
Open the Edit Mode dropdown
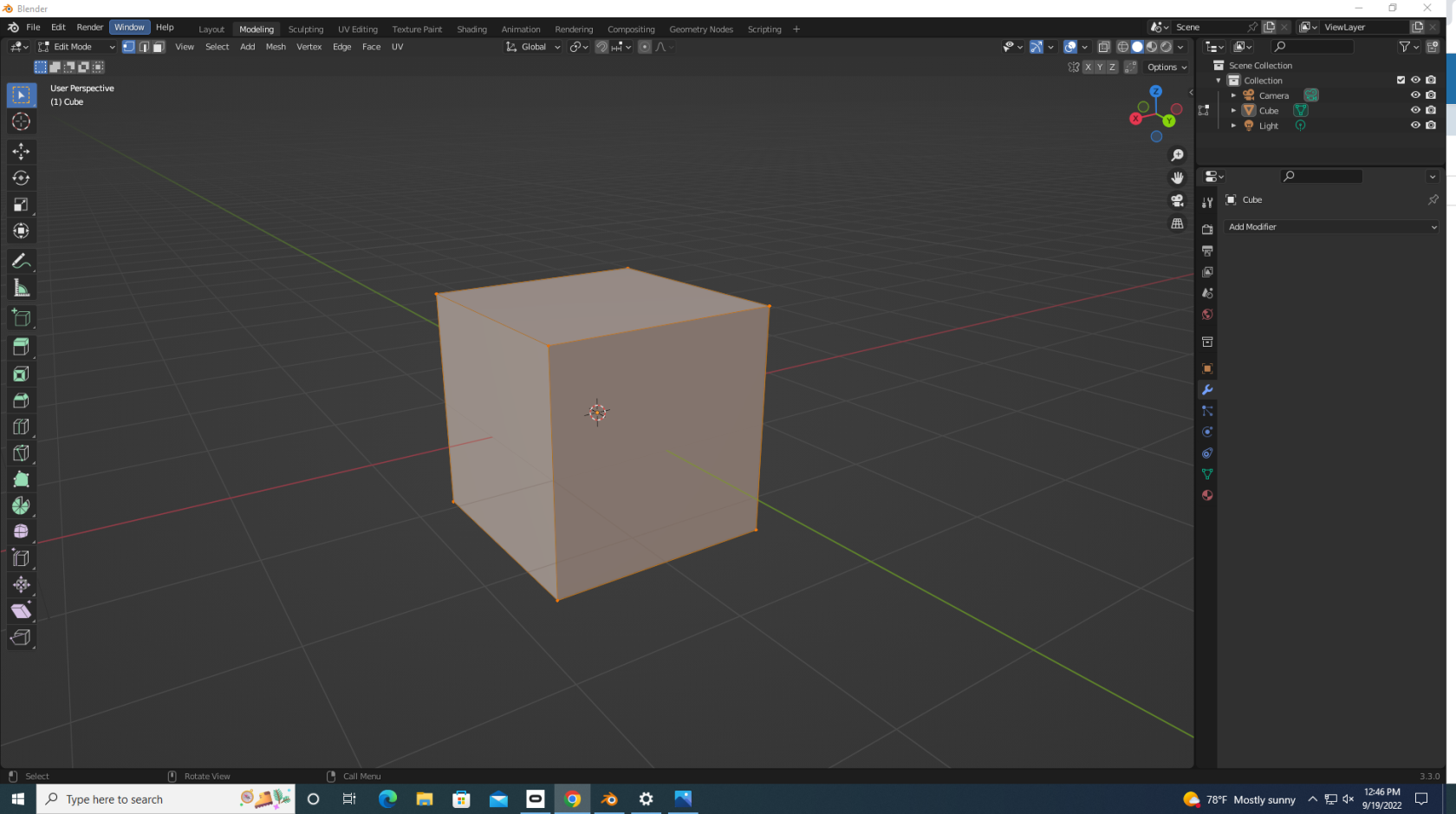click(x=76, y=47)
